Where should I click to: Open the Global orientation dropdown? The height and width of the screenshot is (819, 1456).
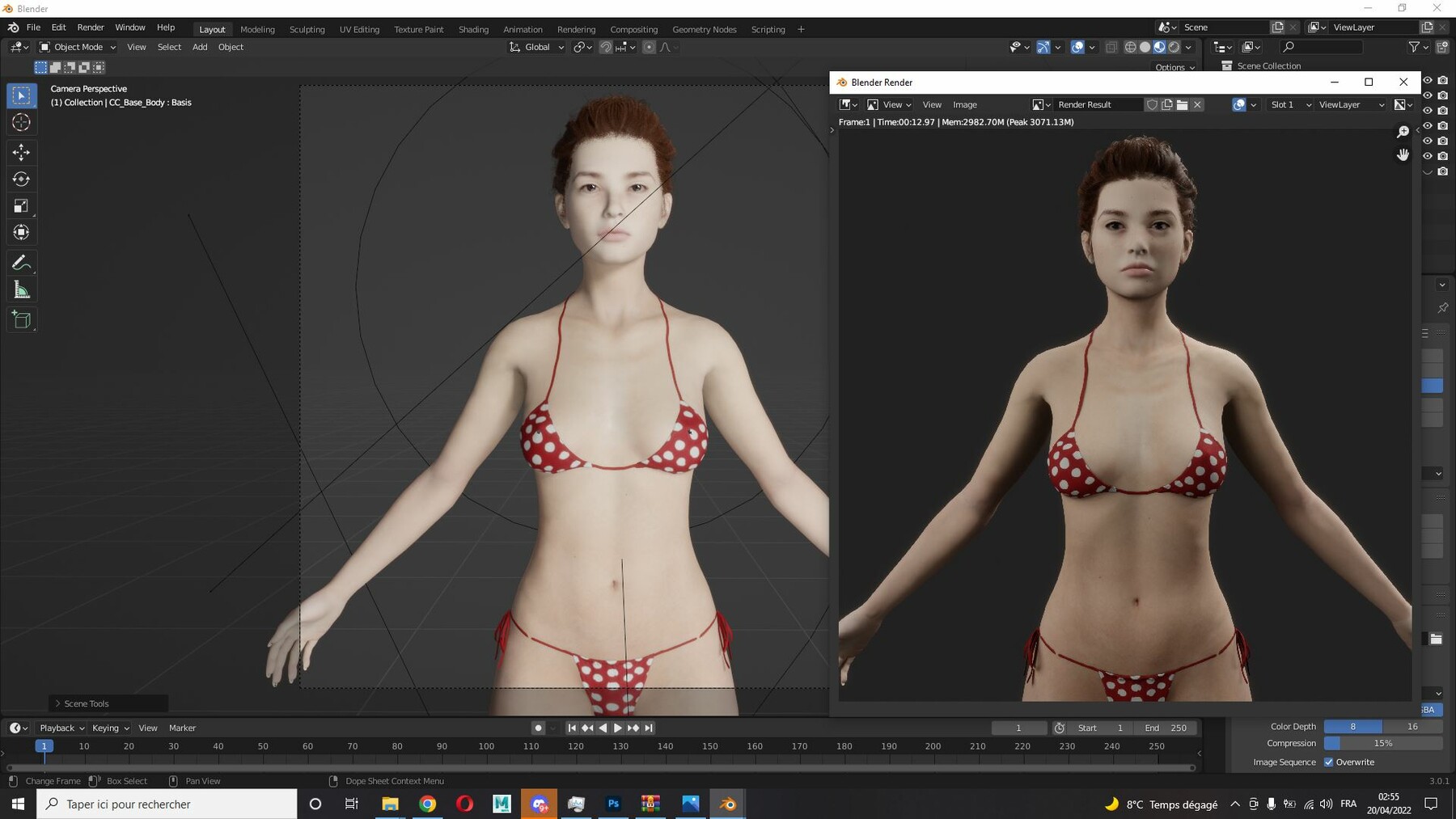(x=536, y=47)
